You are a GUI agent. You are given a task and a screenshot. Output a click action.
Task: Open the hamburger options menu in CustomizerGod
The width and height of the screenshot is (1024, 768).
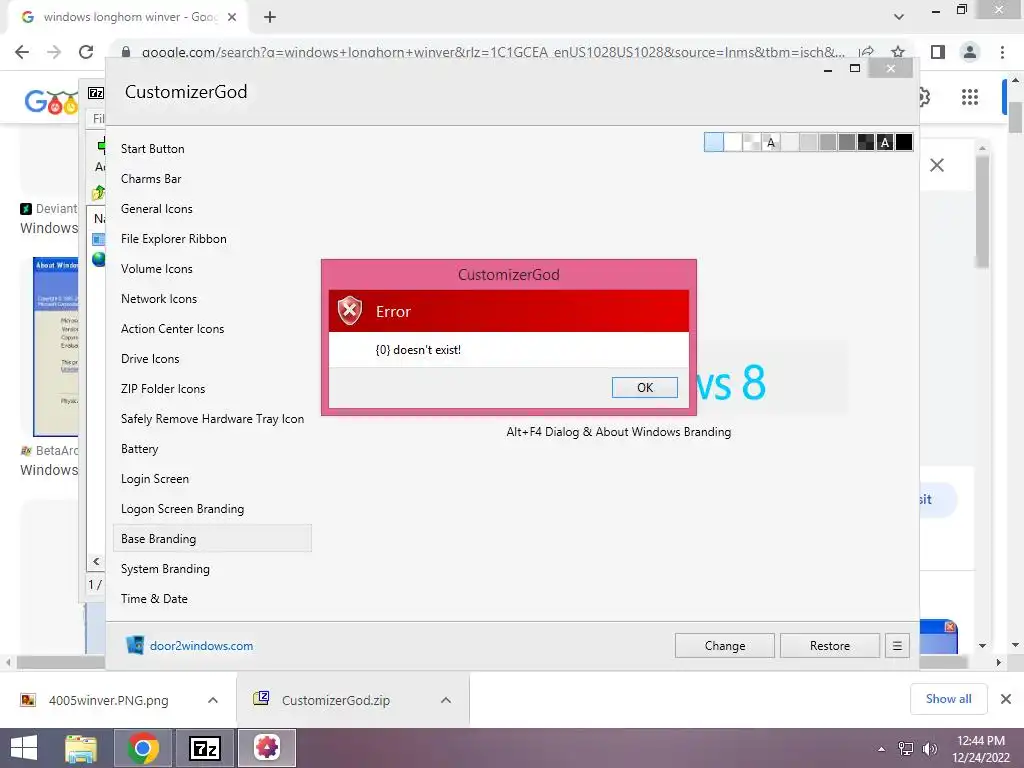tap(897, 645)
